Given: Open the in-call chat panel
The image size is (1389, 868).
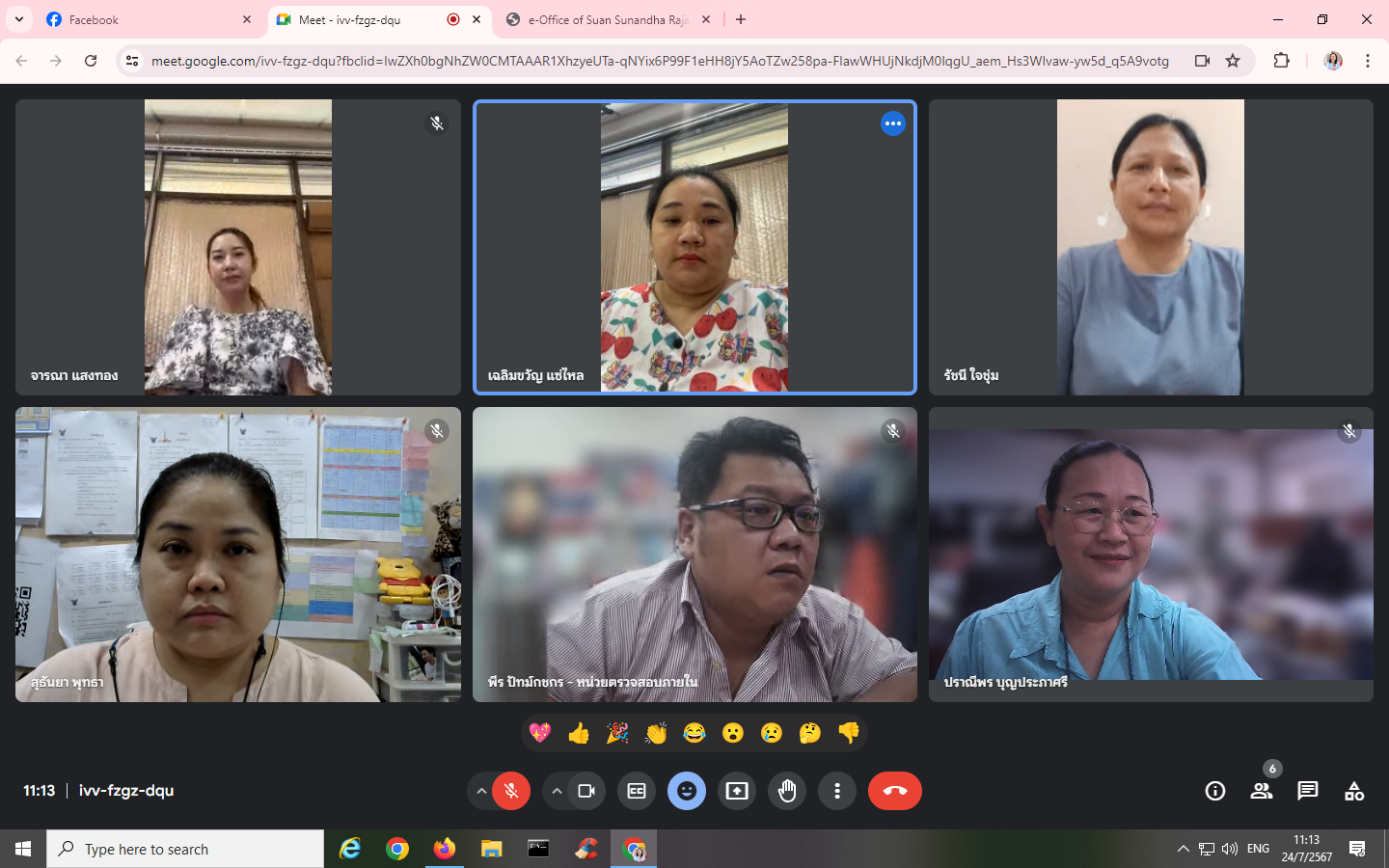Looking at the screenshot, I should [x=1307, y=791].
